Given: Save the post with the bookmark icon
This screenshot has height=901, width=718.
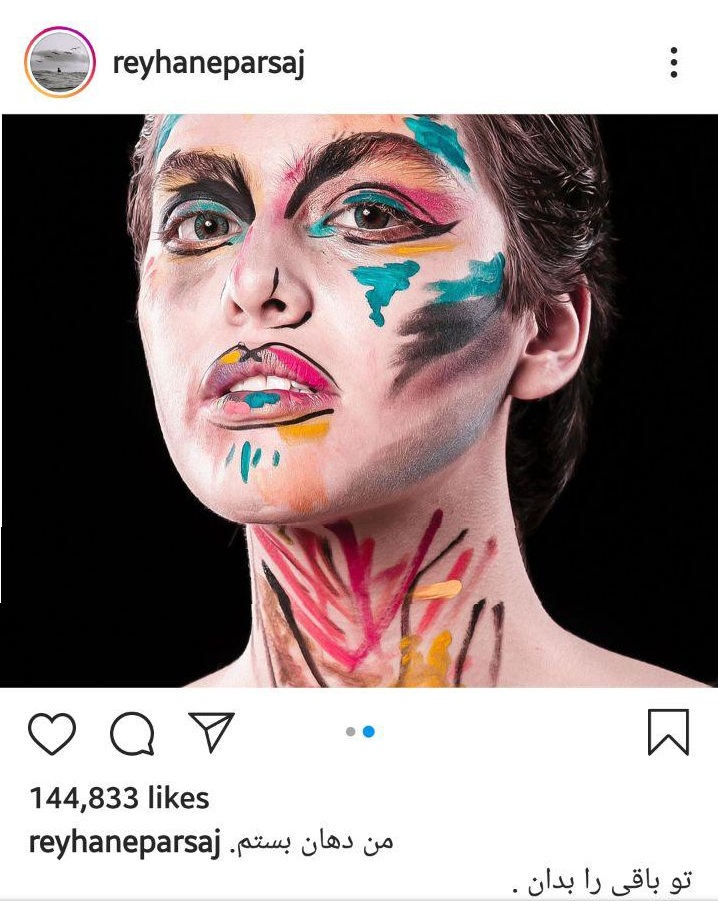Looking at the screenshot, I should [668, 732].
